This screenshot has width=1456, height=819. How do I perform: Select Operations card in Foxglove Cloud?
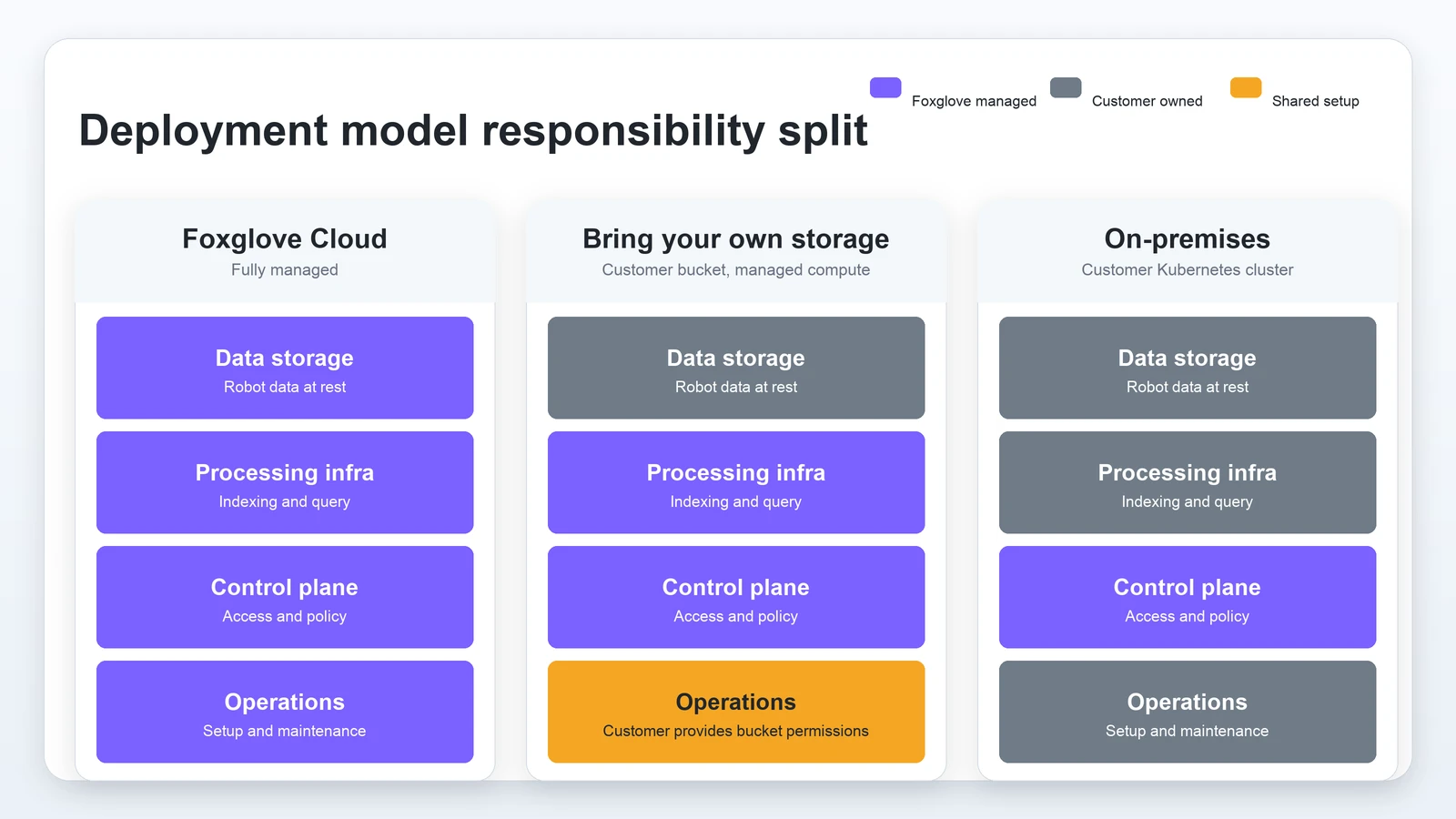click(285, 712)
